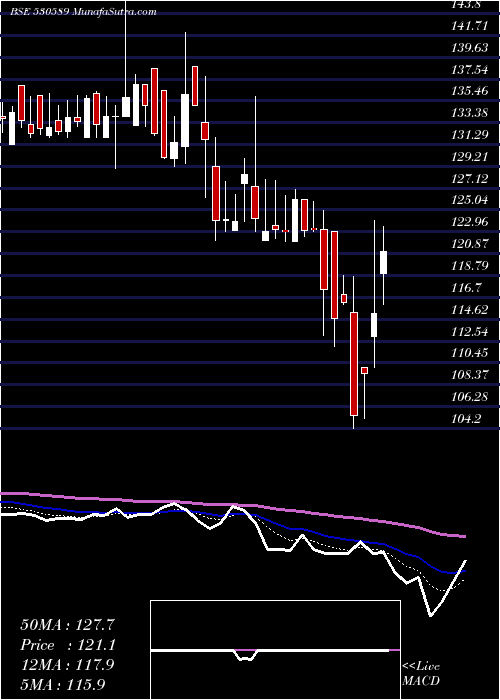Click the 139.63 price axis label
This screenshot has height=700, width=500.
pos(470,48)
